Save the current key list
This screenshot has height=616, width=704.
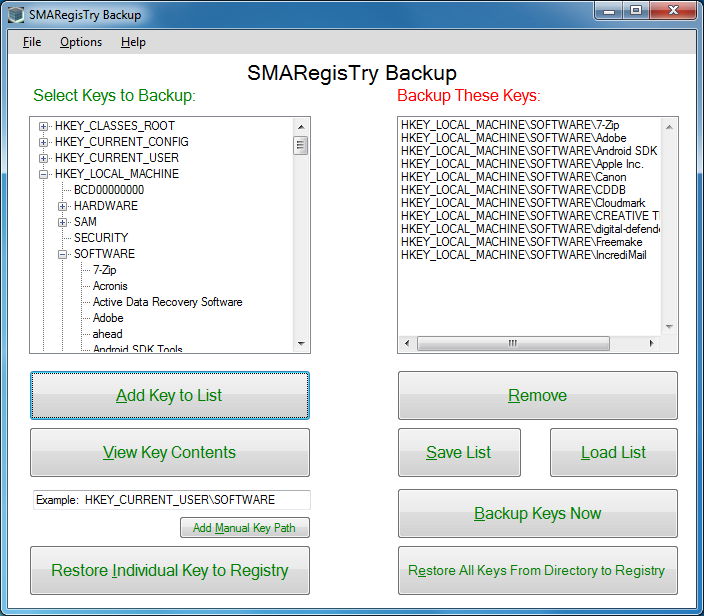(458, 453)
